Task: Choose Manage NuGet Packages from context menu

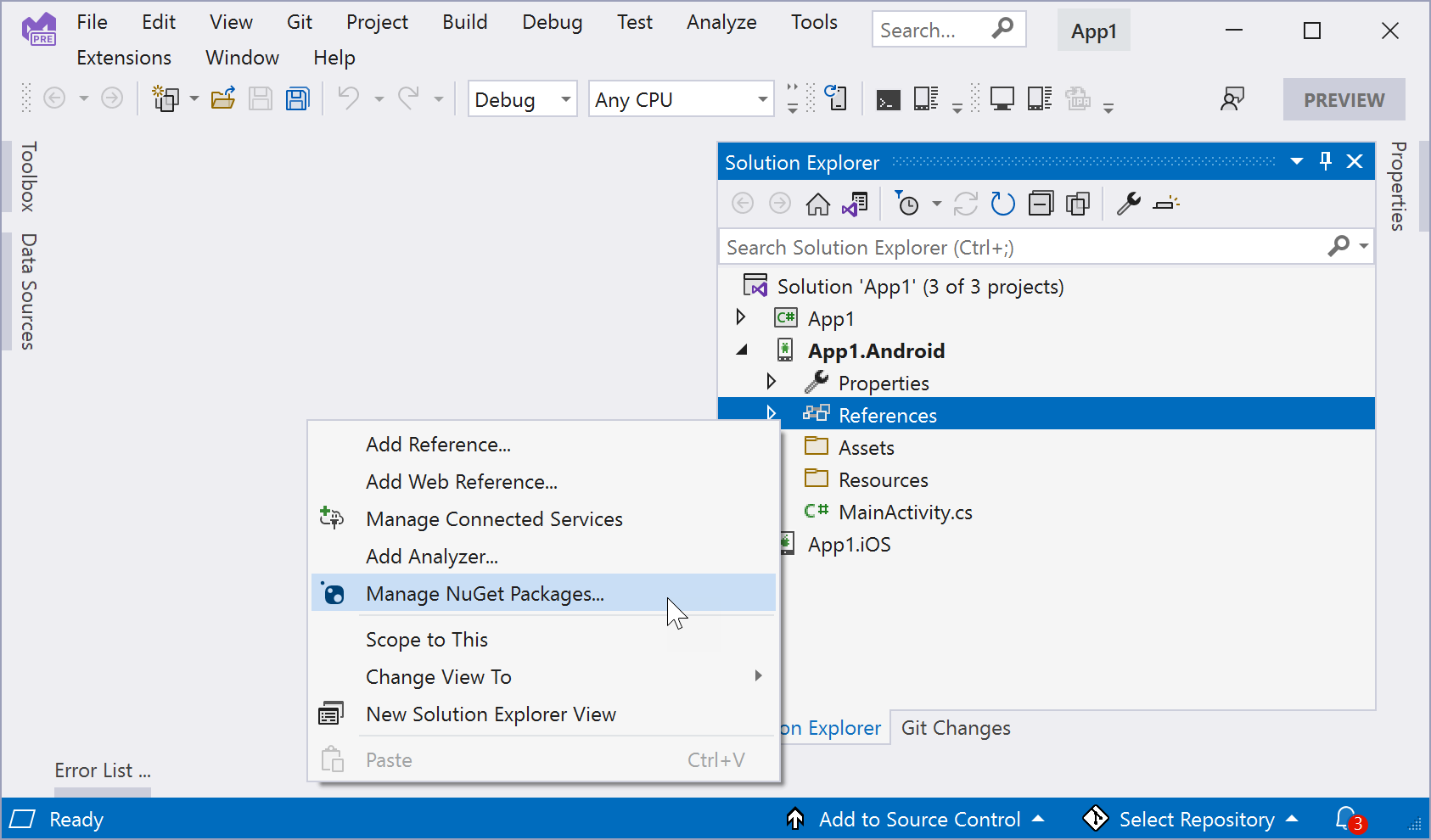Action: pyautogui.click(x=485, y=594)
